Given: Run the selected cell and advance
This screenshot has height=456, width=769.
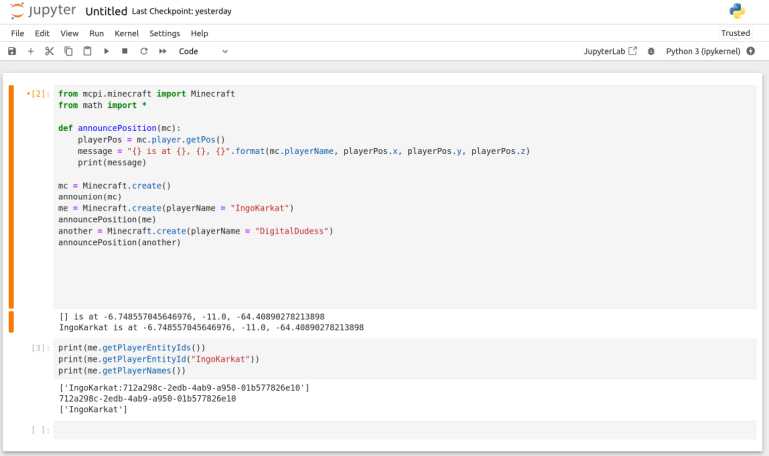Looking at the screenshot, I should (x=106, y=51).
